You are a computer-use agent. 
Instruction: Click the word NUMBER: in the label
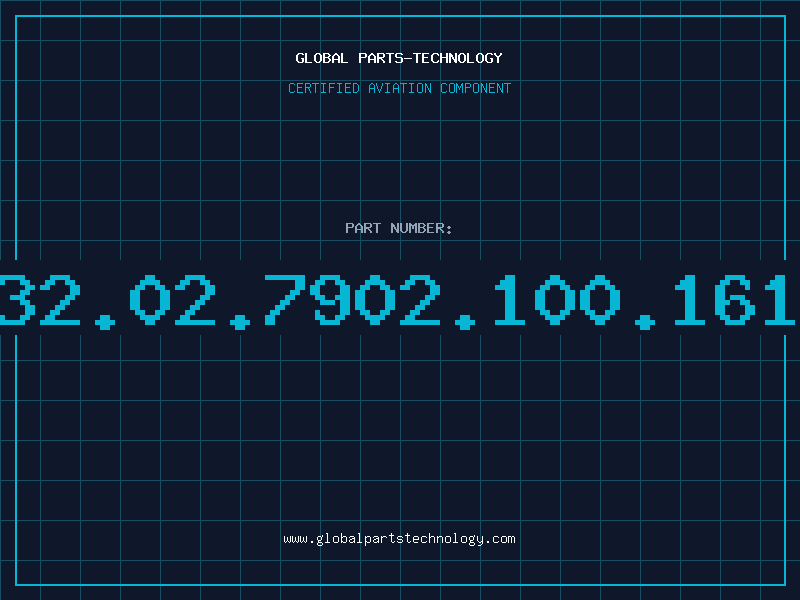pyautogui.click(x=421, y=228)
